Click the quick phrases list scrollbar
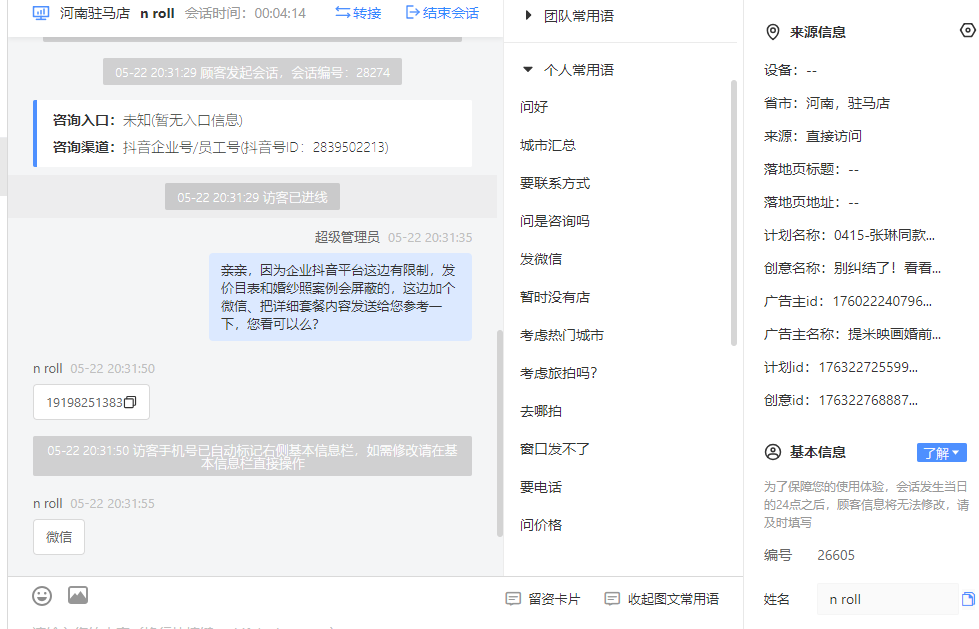 (734, 212)
